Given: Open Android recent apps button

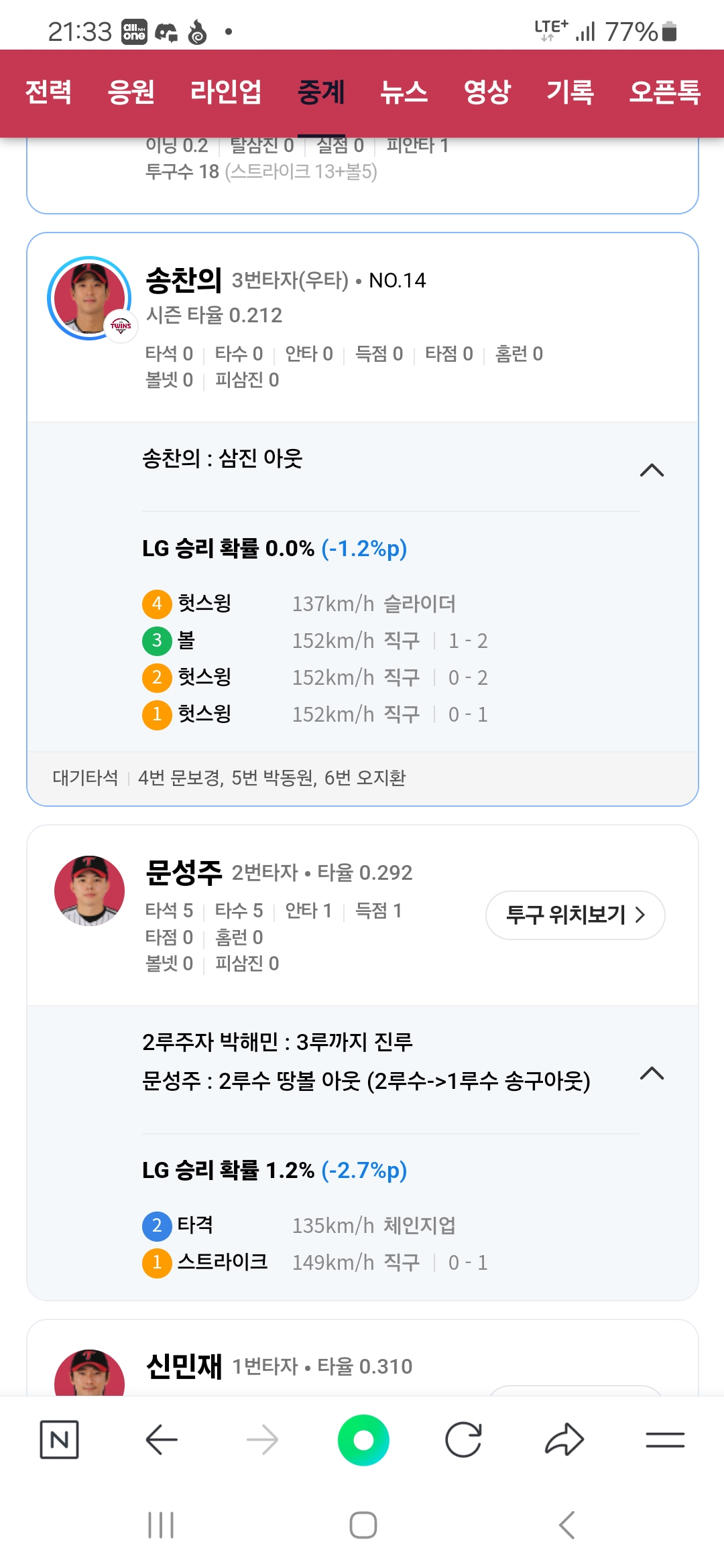Looking at the screenshot, I should tap(161, 1525).
